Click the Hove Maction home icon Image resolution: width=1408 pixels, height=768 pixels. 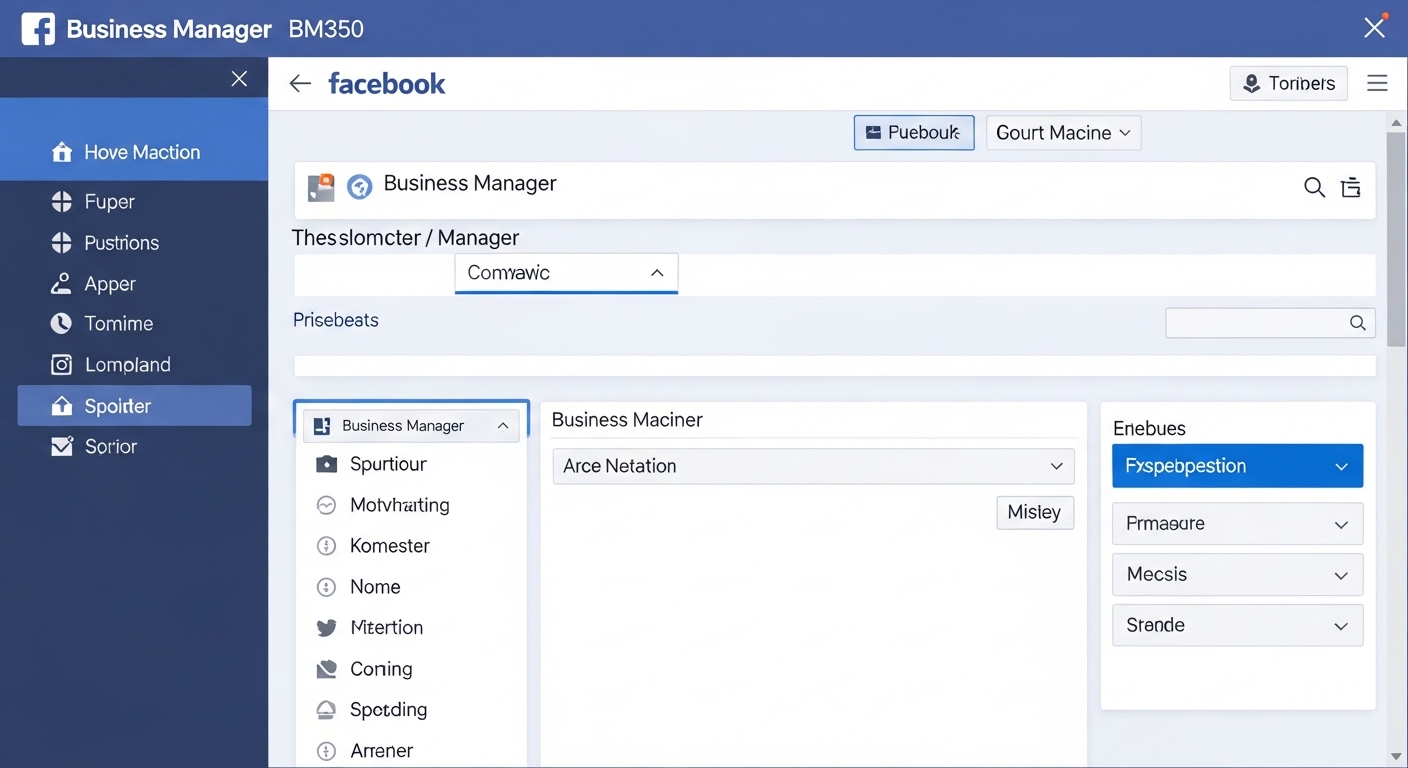click(62, 152)
